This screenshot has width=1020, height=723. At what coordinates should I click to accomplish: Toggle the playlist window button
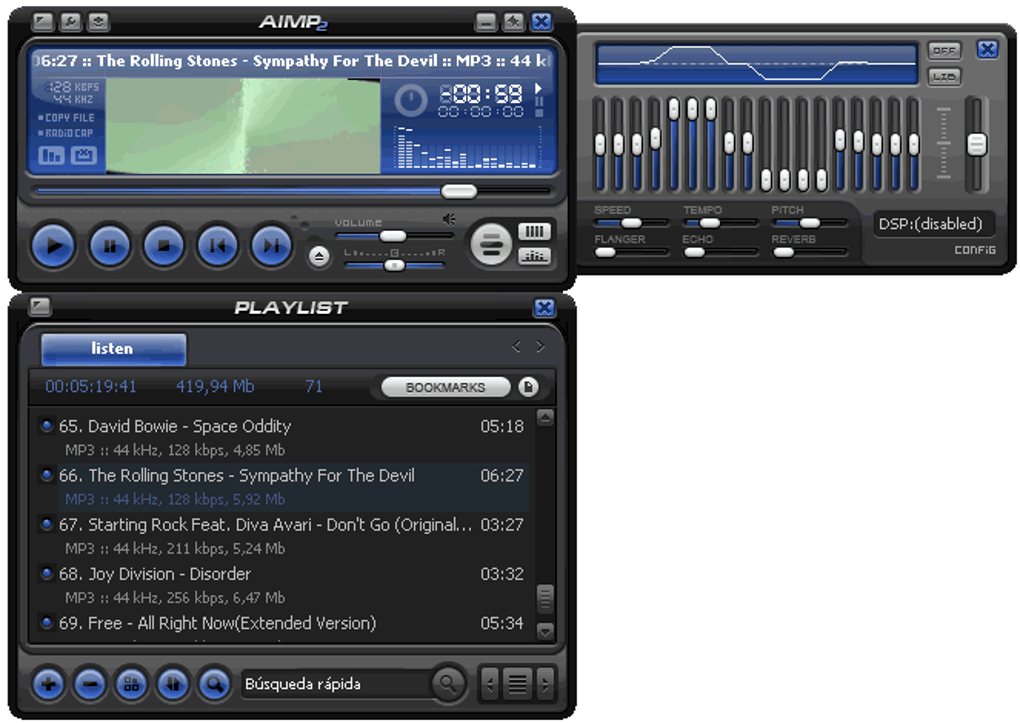pyautogui.click(x=534, y=232)
